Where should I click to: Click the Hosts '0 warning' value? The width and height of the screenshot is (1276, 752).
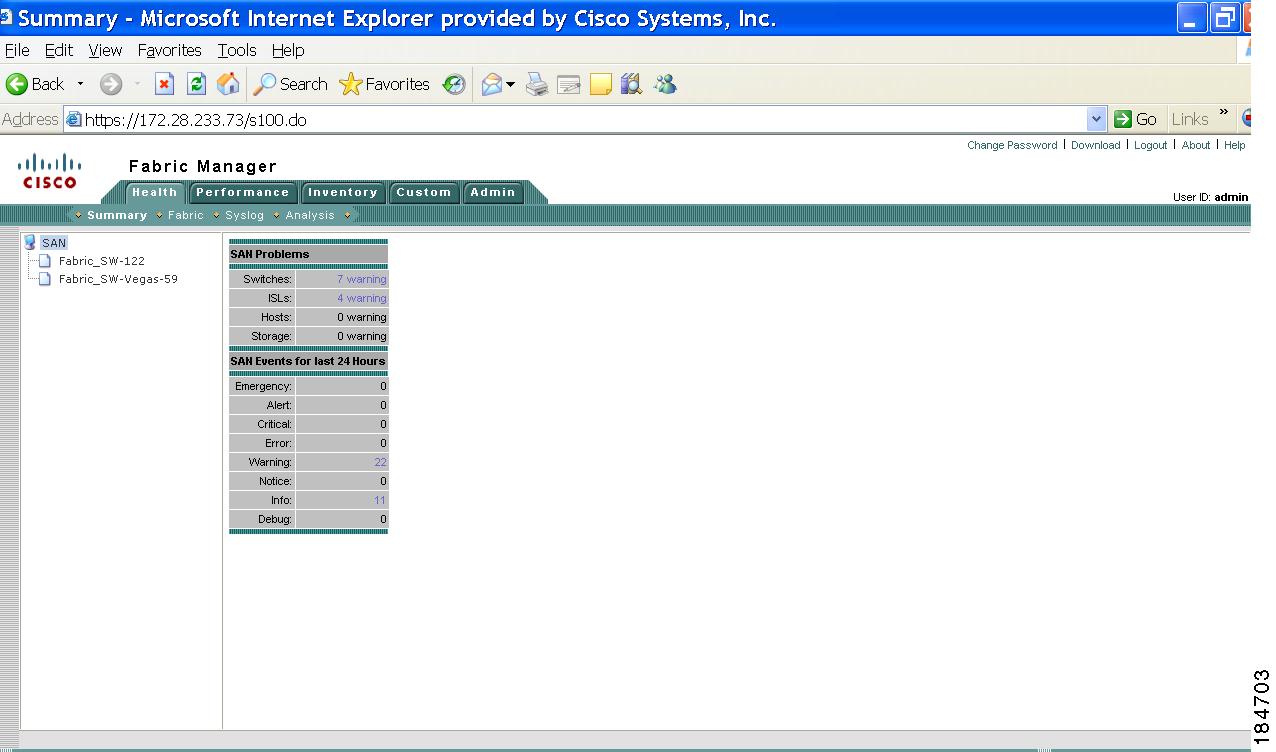click(361, 317)
